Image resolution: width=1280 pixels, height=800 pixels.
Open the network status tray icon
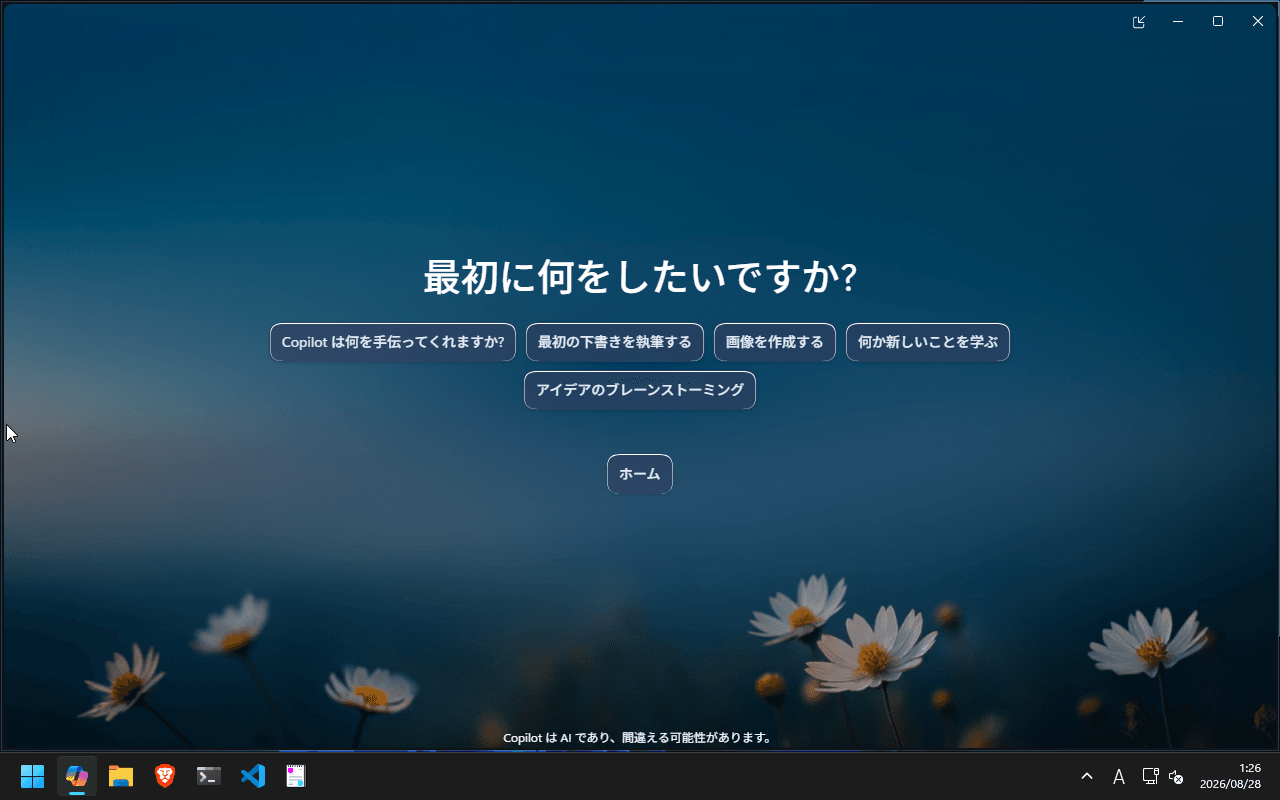click(1150, 776)
